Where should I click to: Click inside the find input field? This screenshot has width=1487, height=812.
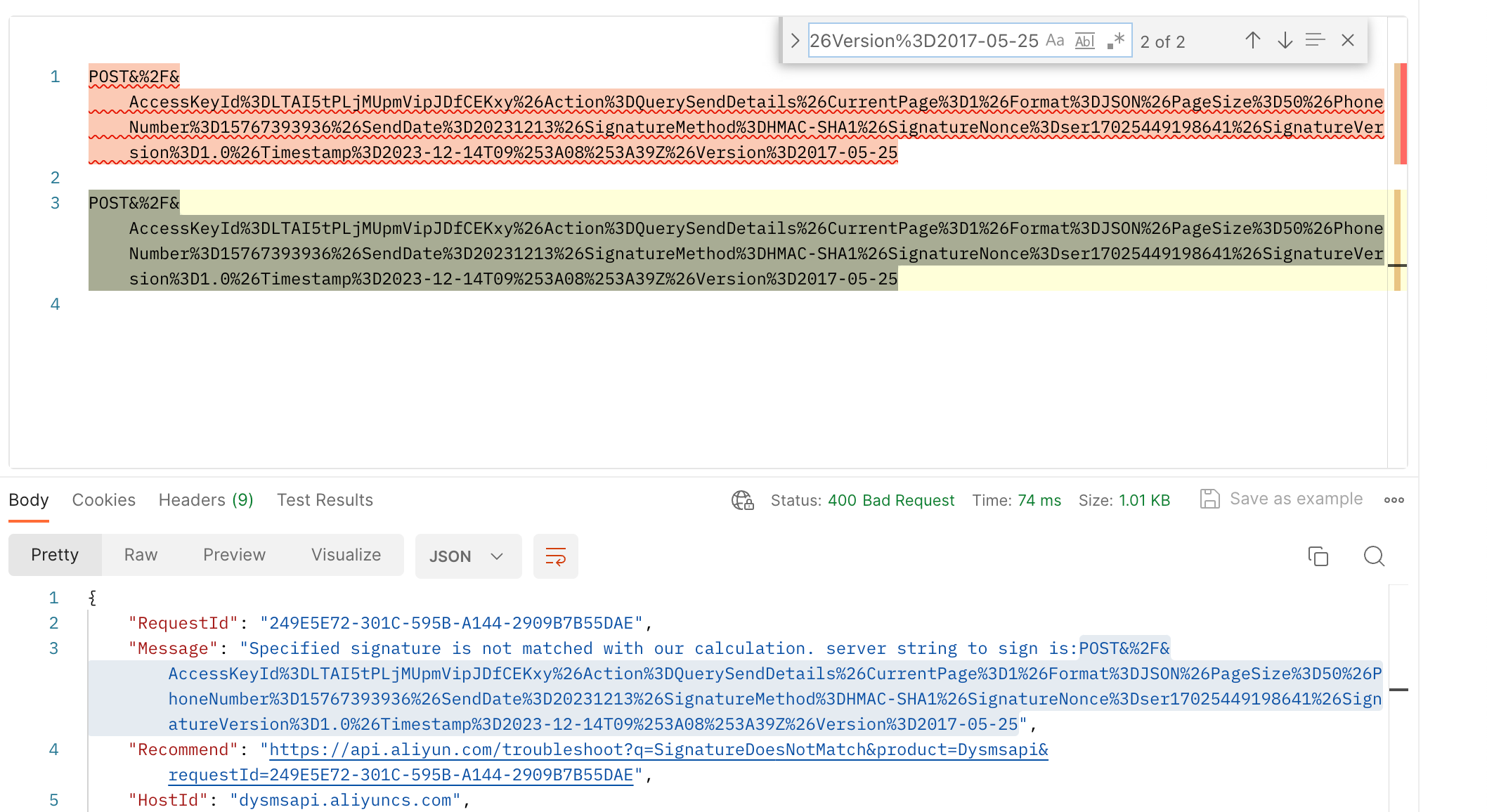click(923, 41)
